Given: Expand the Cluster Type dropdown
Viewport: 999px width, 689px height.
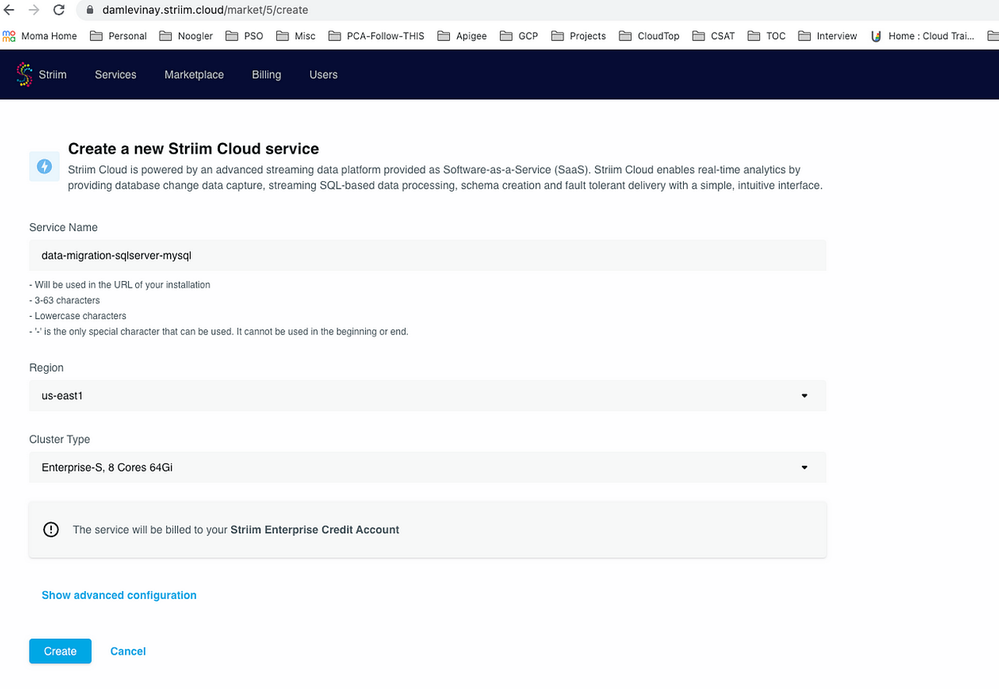Looking at the screenshot, I should click(428, 467).
